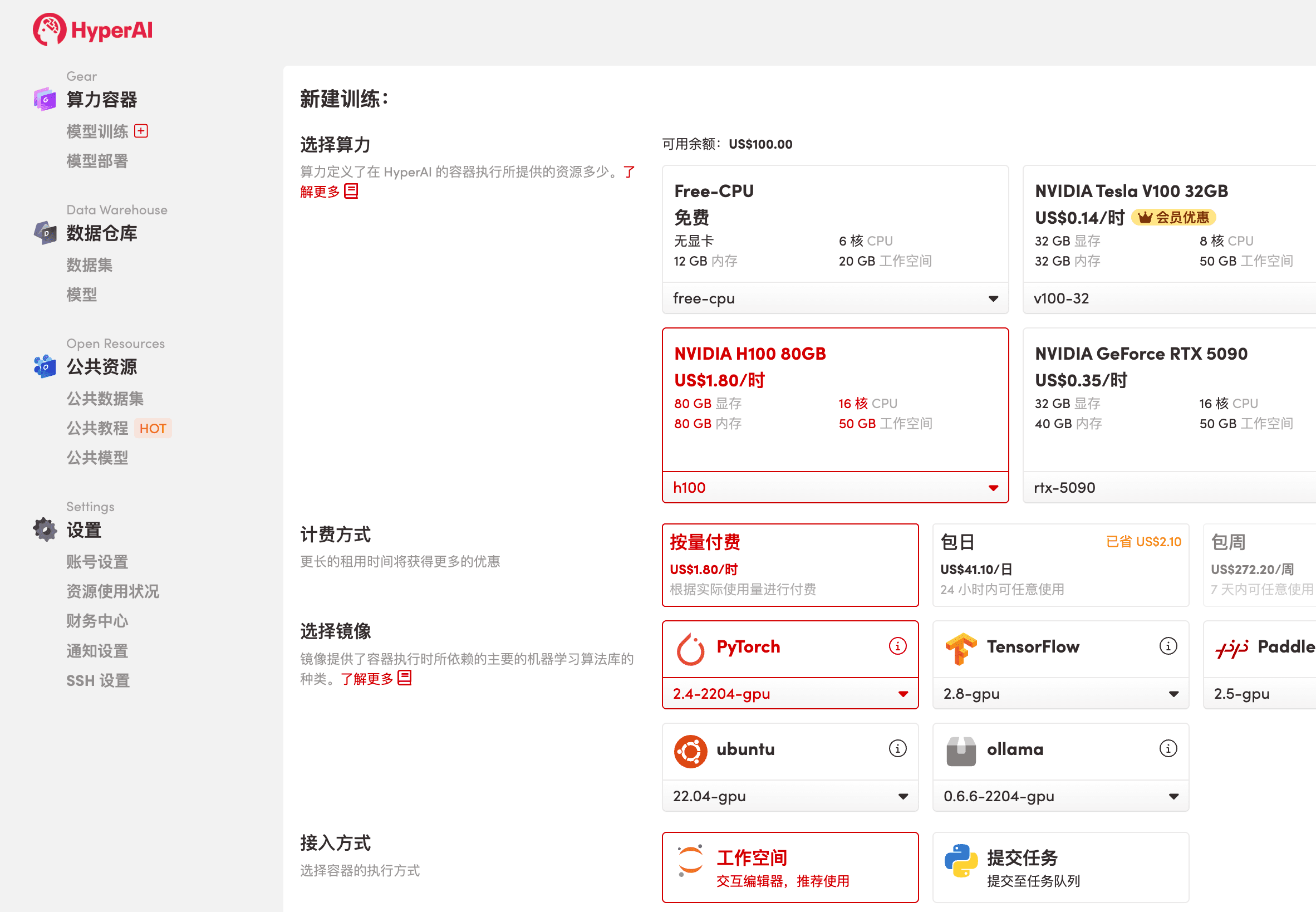Screen dimensions: 1316x912
Task: Click the TensorFlow logo icon
Action: [x=963, y=648]
